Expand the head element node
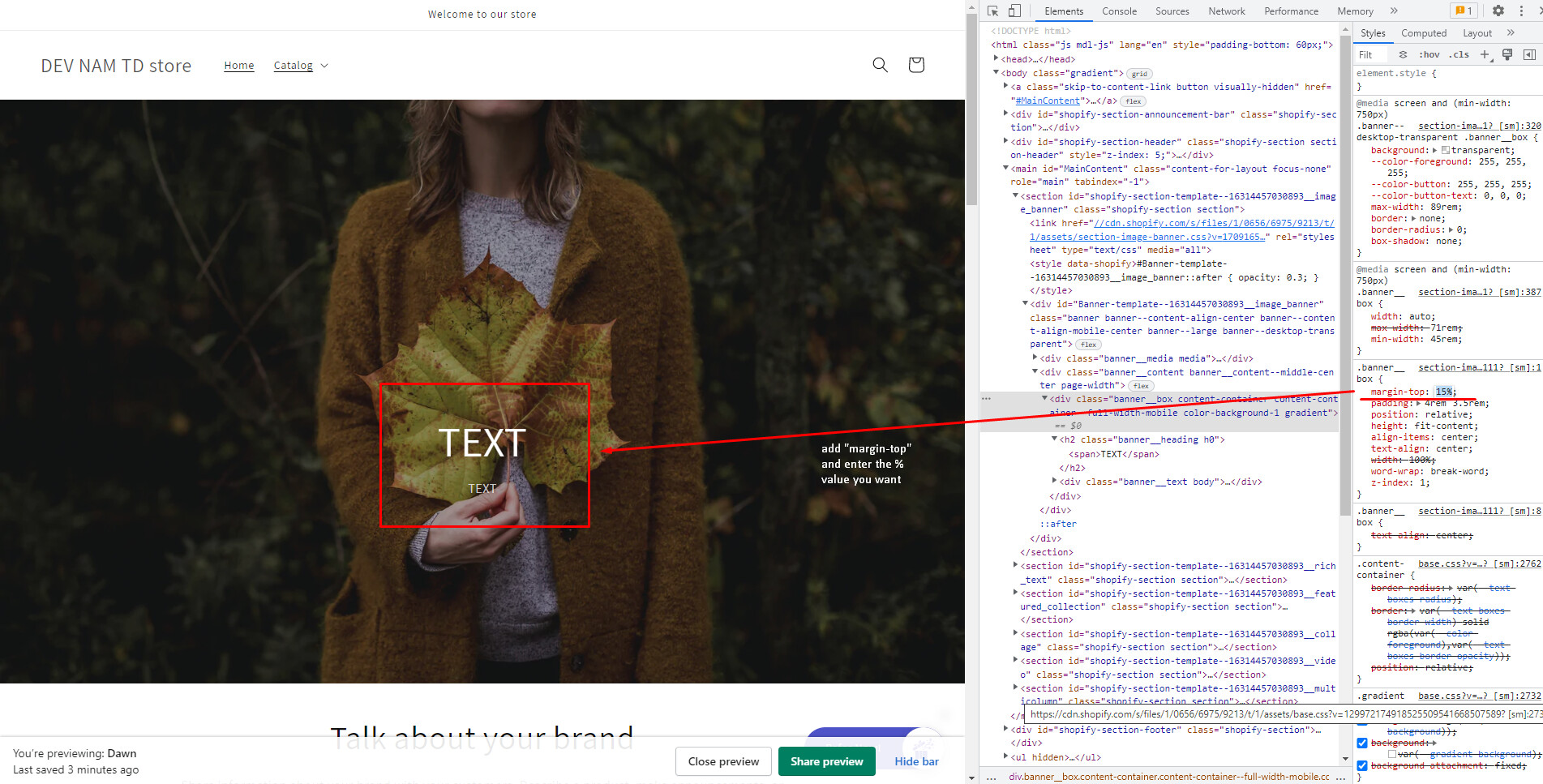 (997, 58)
